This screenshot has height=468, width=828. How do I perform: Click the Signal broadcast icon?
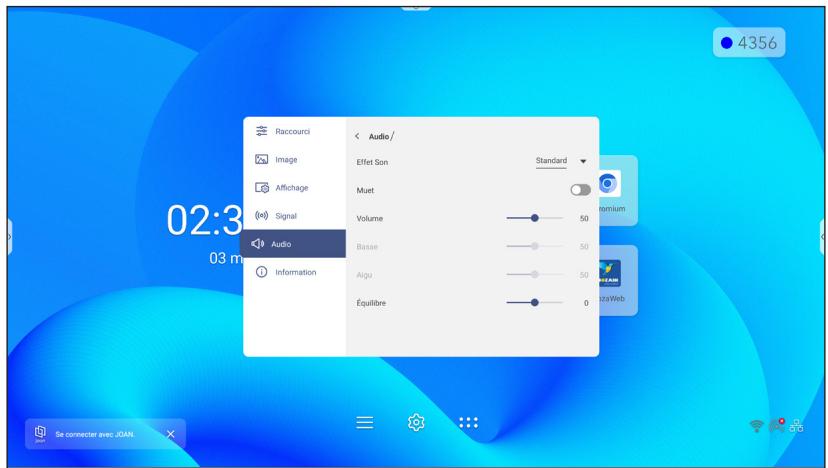(261, 216)
